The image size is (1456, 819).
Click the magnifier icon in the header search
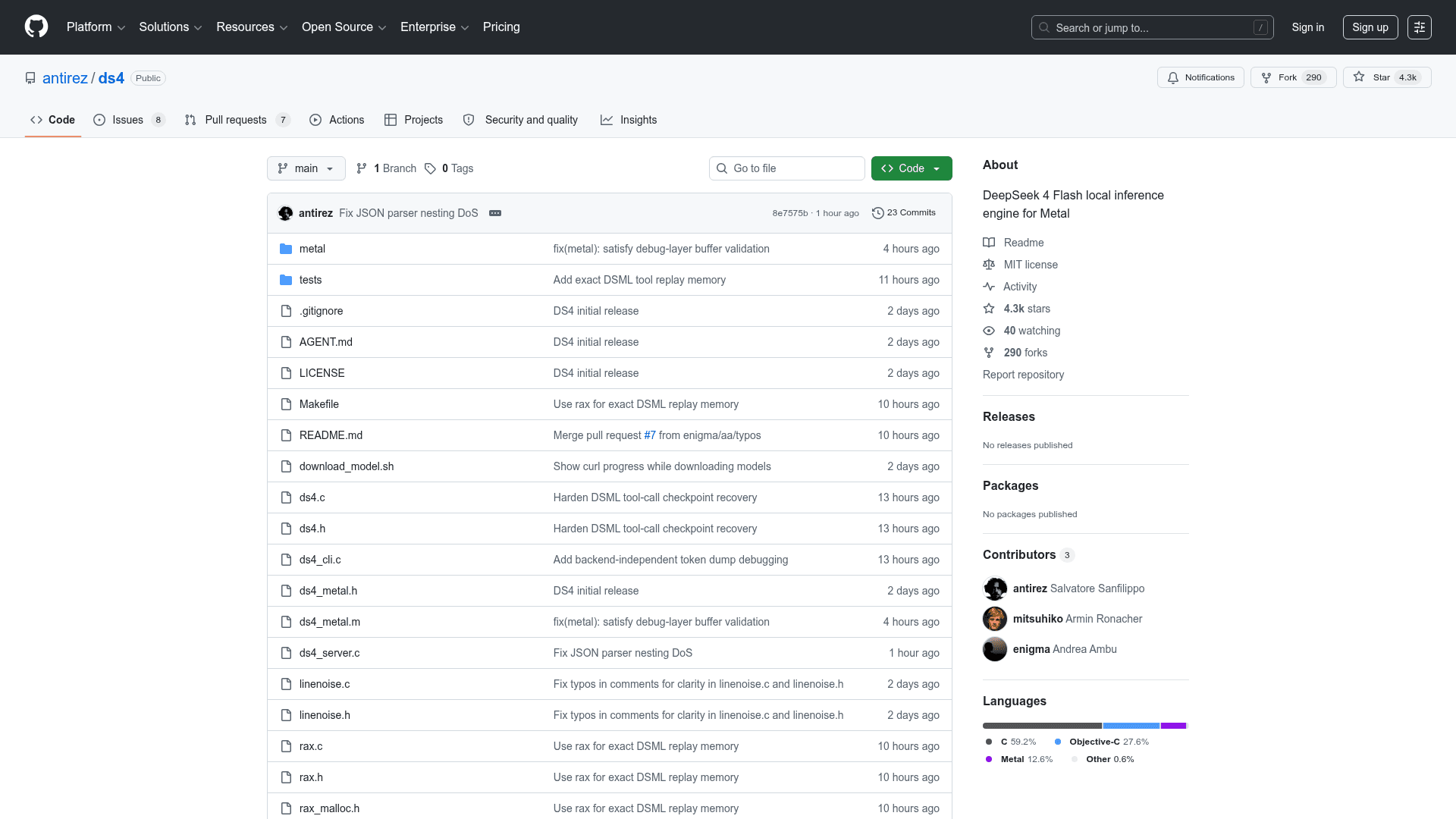coord(1044,27)
